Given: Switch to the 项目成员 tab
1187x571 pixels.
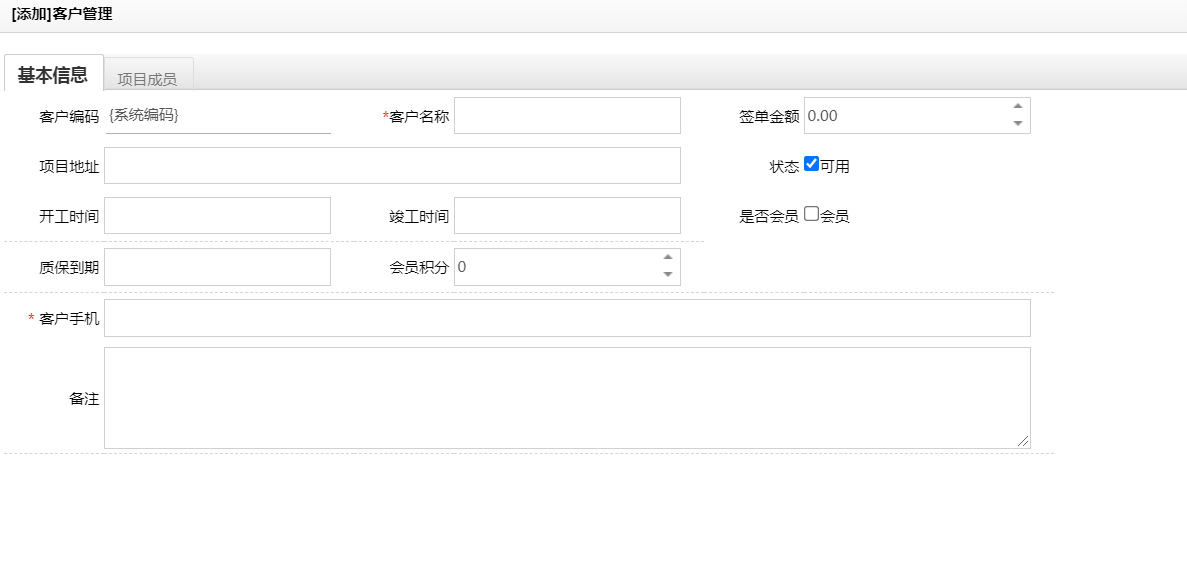Looking at the screenshot, I should pos(147,78).
